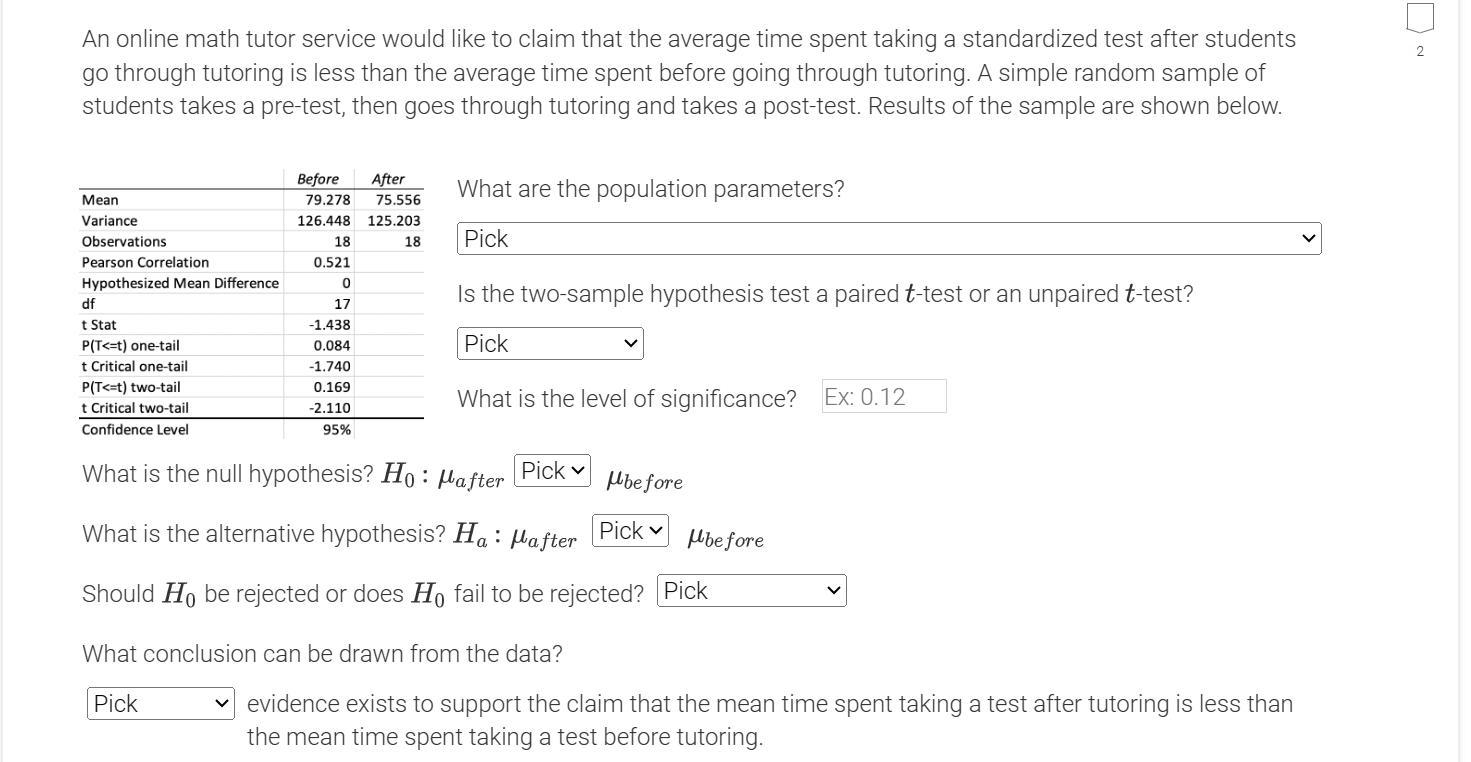Expand the arrow on the conclusion Pick selector
Image resolution: width=1471 pixels, height=762 pixels.
point(224,703)
